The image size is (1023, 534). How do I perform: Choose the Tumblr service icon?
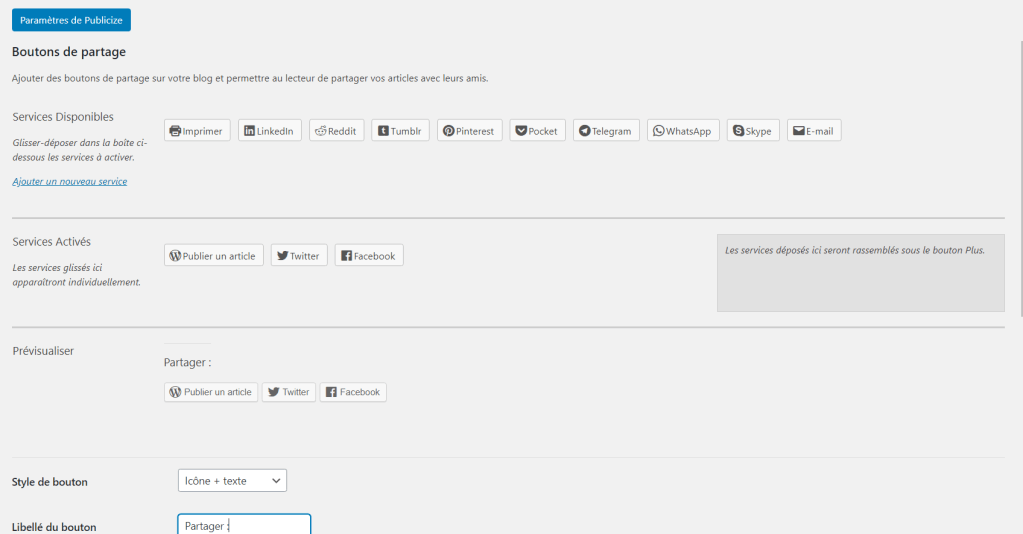[x=400, y=131]
